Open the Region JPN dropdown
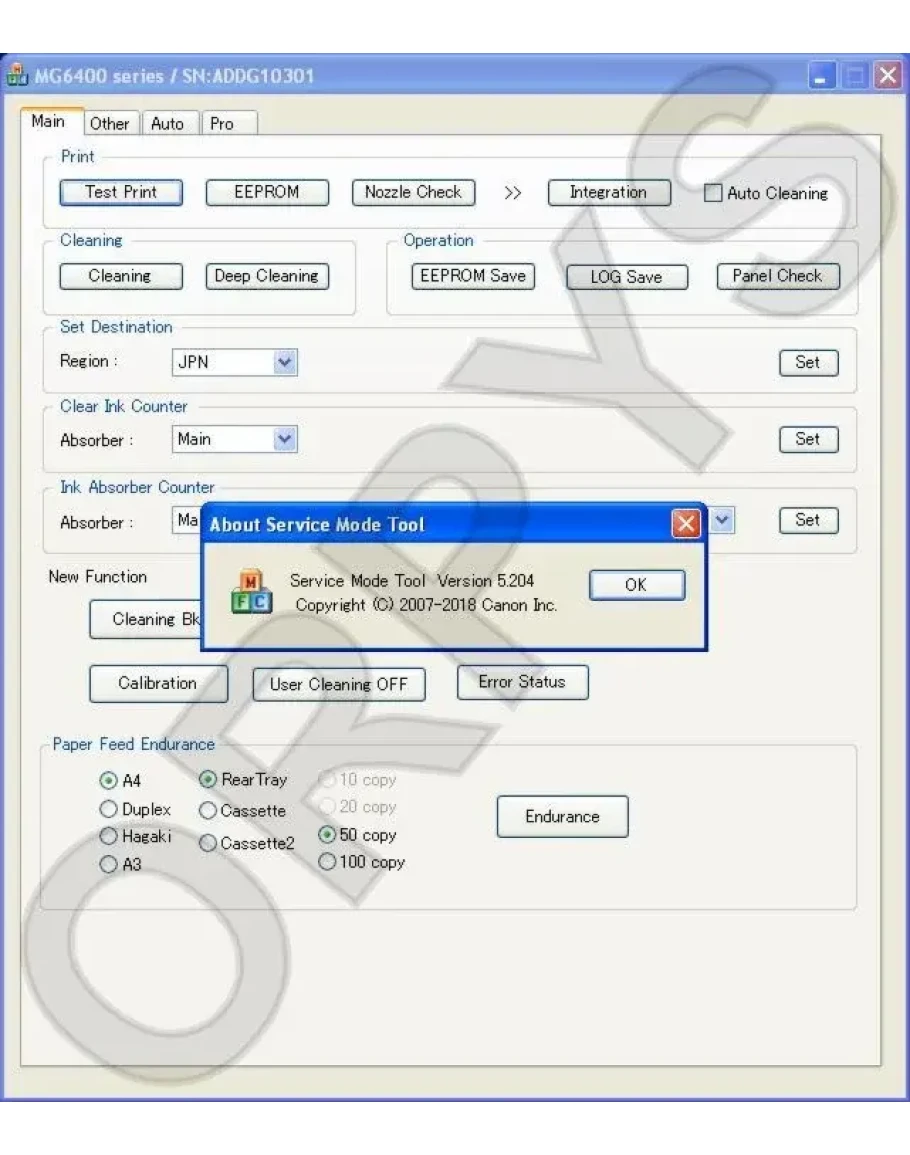This screenshot has width=910, height=1155. coord(285,363)
